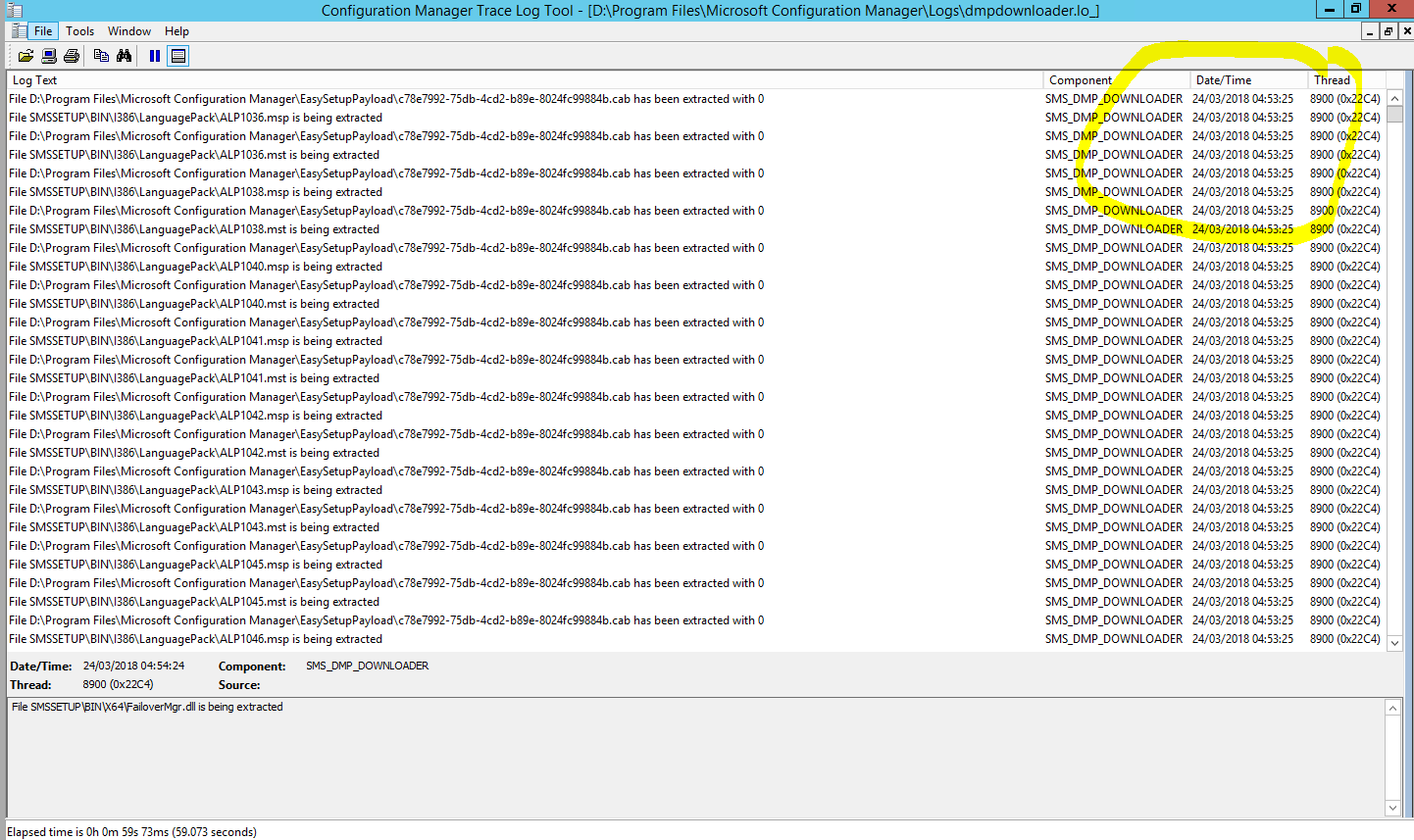Viewport: 1414px width, 840px height.
Task: Sort by the Component column header
Action: click(x=1117, y=80)
